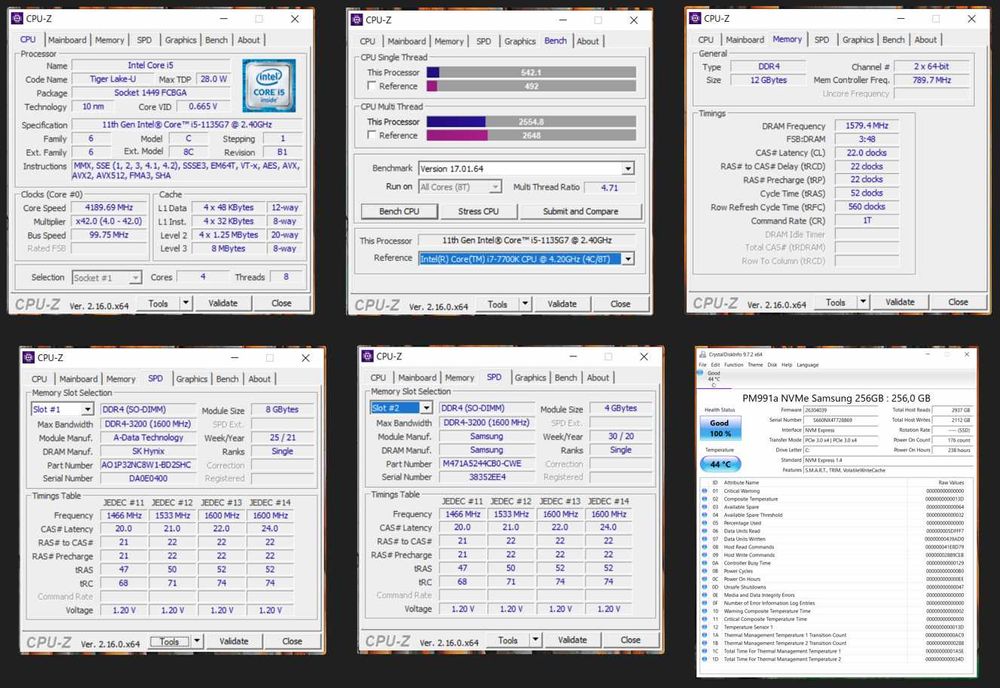Image resolution: width=1000 pixels, height=688 pixels.
Task: Open SPD tab in Memory timings window
Action: click(821, 40)
